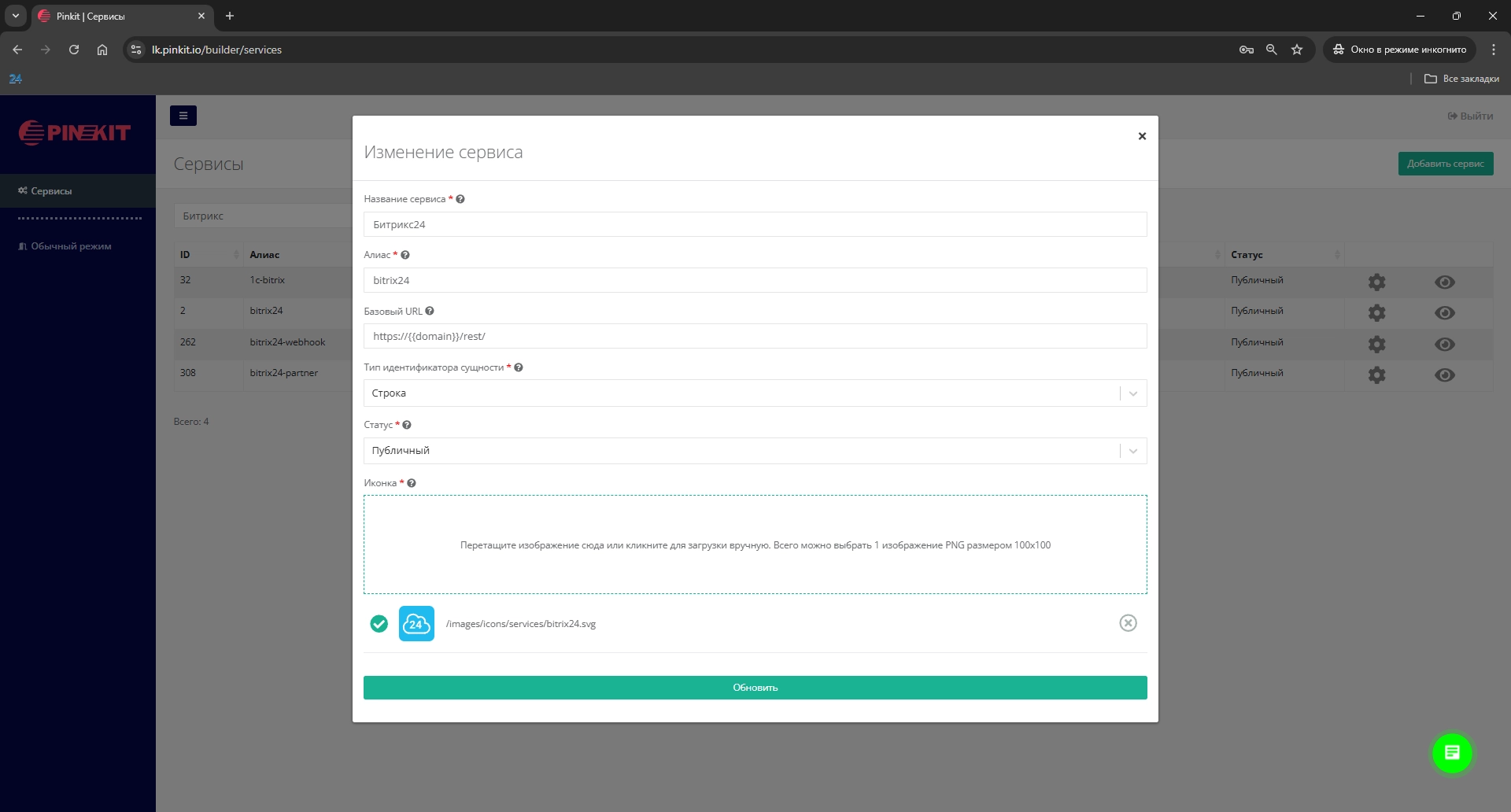Open settings gear for bitrix24-partner service
The height and width of the screenshot is (812, 1511).
pos(1376,375)
